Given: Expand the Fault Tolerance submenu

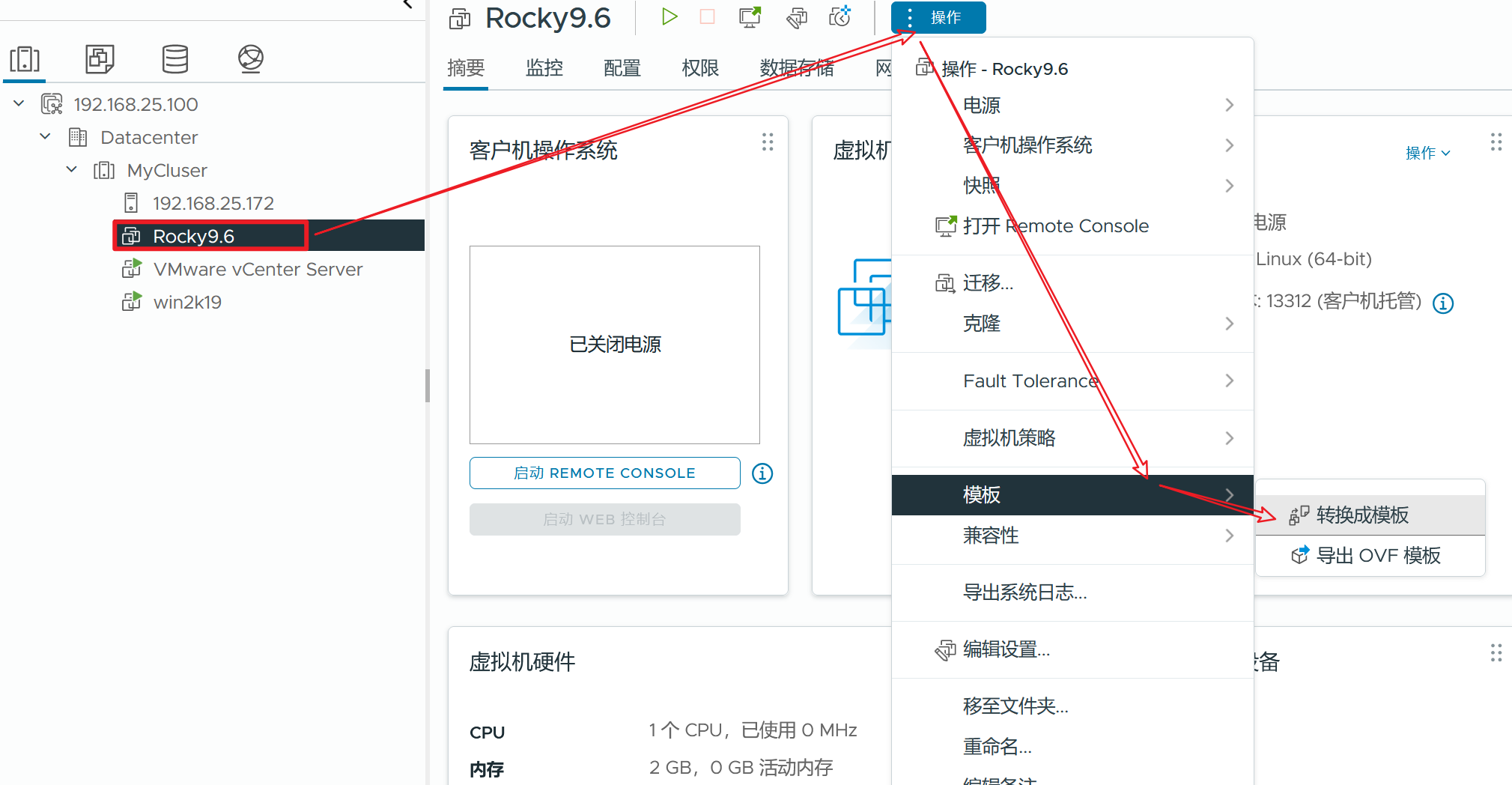Looking at the screenshot, I should [1072, 381].
